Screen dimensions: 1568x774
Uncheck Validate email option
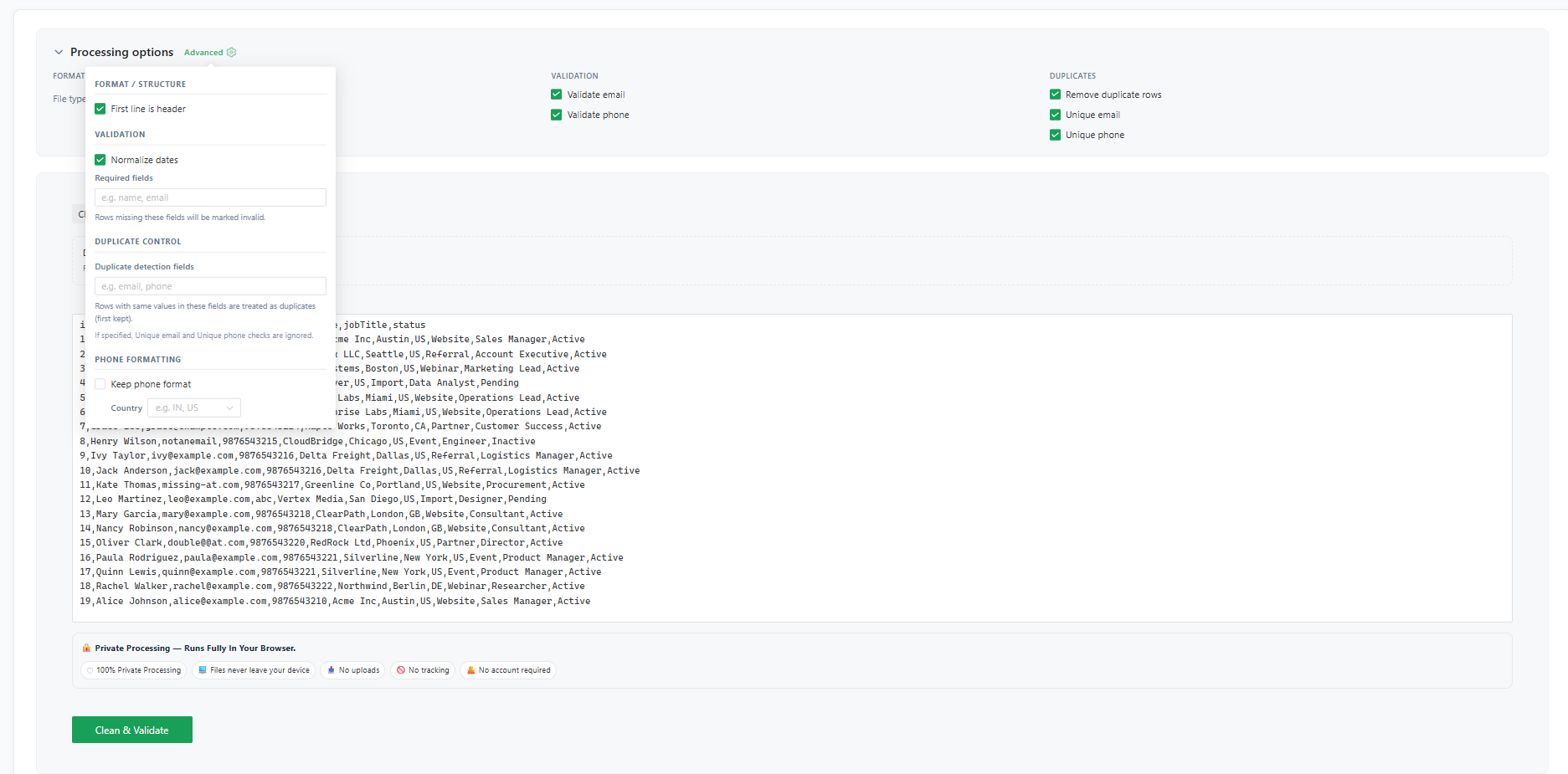[x=556, y=94]
